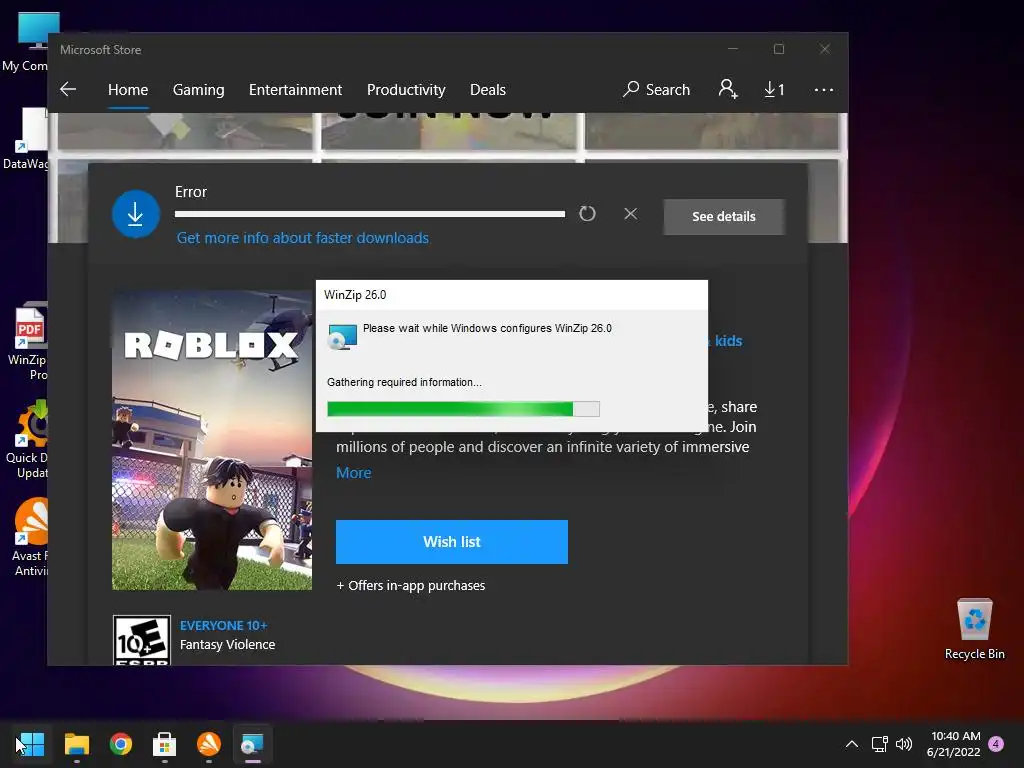Open the Home tab in Microsoft Store

point(128,89)
